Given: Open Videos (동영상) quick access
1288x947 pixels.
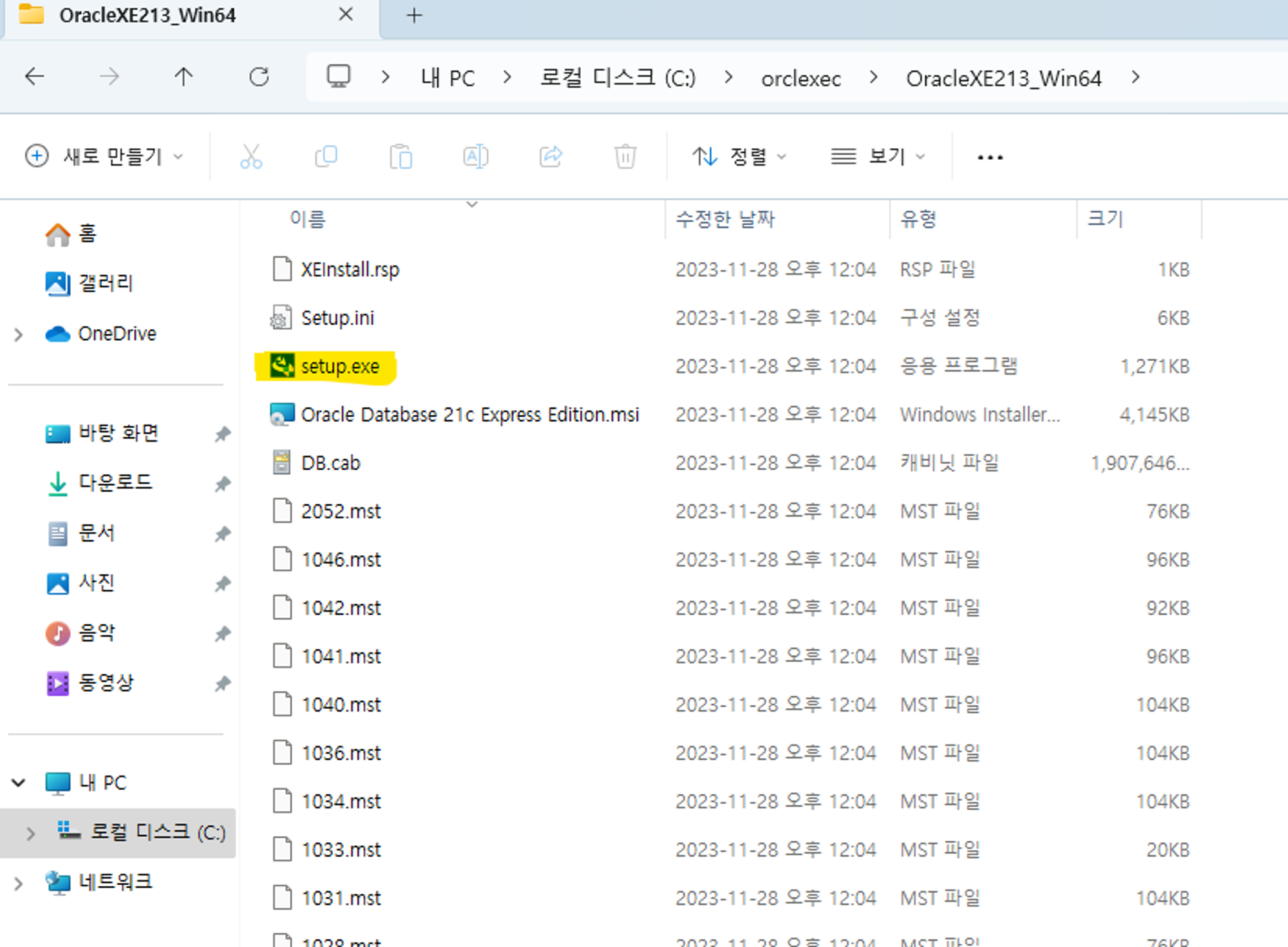Looking at the screenshot, I should click(x=90, y=683).
